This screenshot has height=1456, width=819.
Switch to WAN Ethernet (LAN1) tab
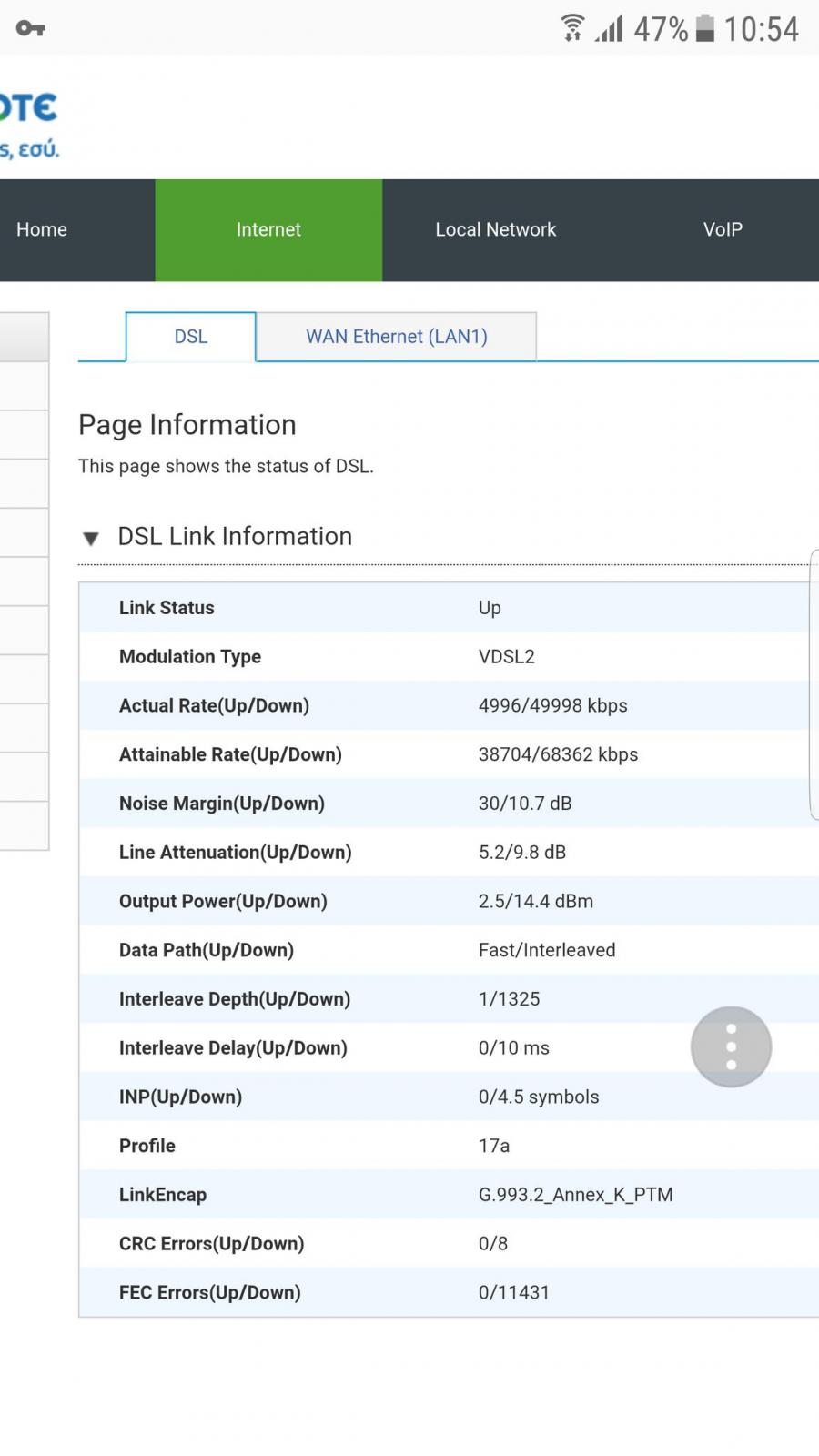click(397, 337)
